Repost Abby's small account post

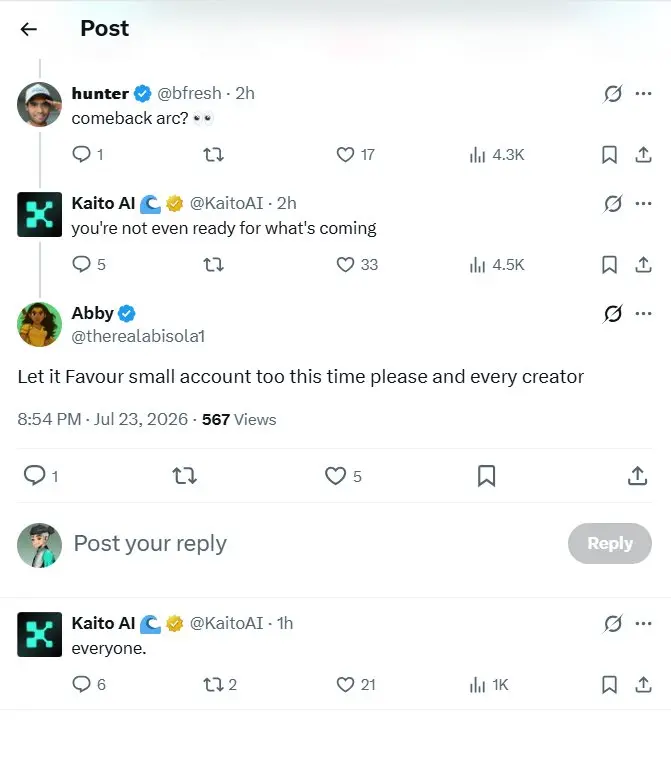[x=184, y=476]
